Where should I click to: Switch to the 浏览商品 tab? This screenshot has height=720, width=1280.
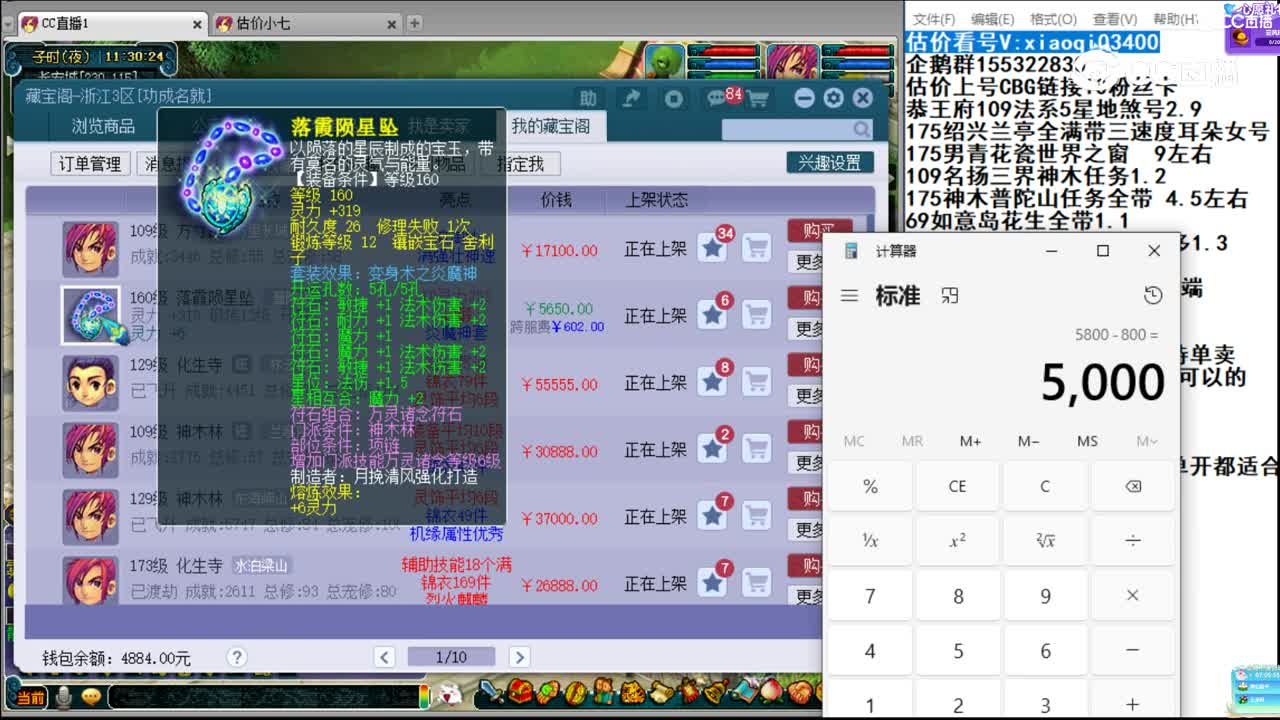point(103,127)
